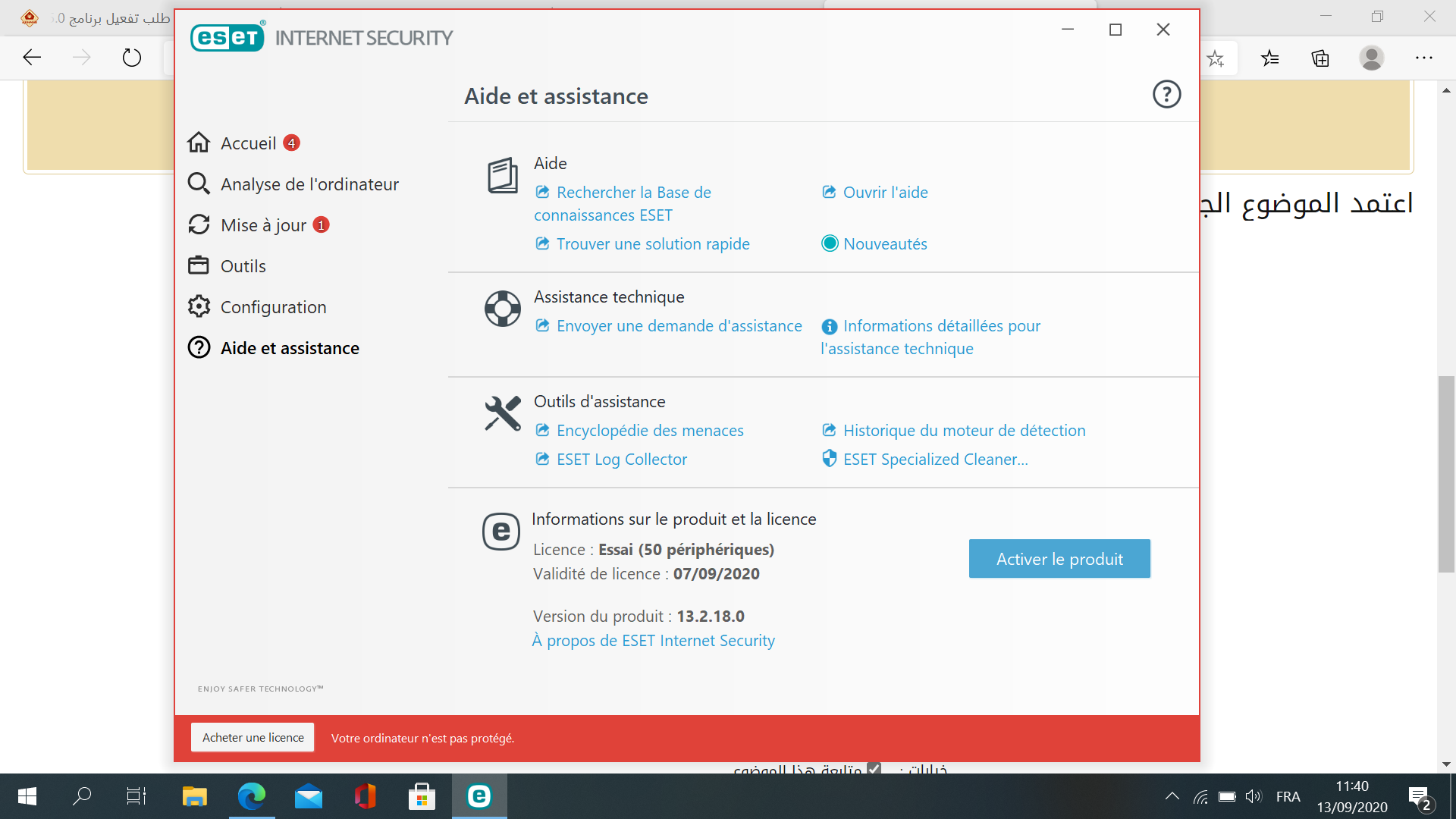
Task: Click the red badge 4 next to Accueil
Action: [291, 143]
